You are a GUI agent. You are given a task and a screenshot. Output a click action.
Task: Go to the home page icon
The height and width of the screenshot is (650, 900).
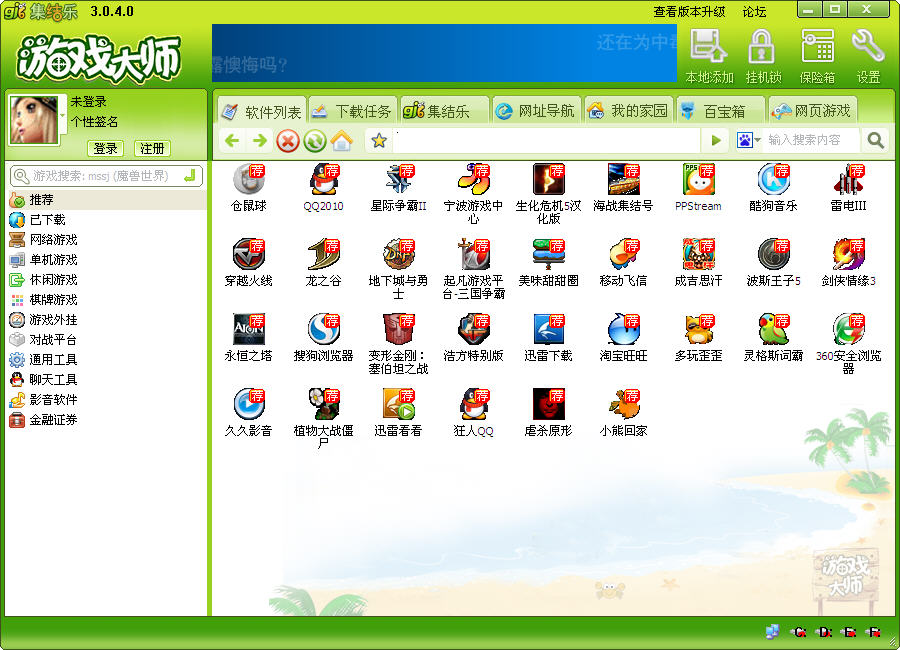[x=342, y=141]
